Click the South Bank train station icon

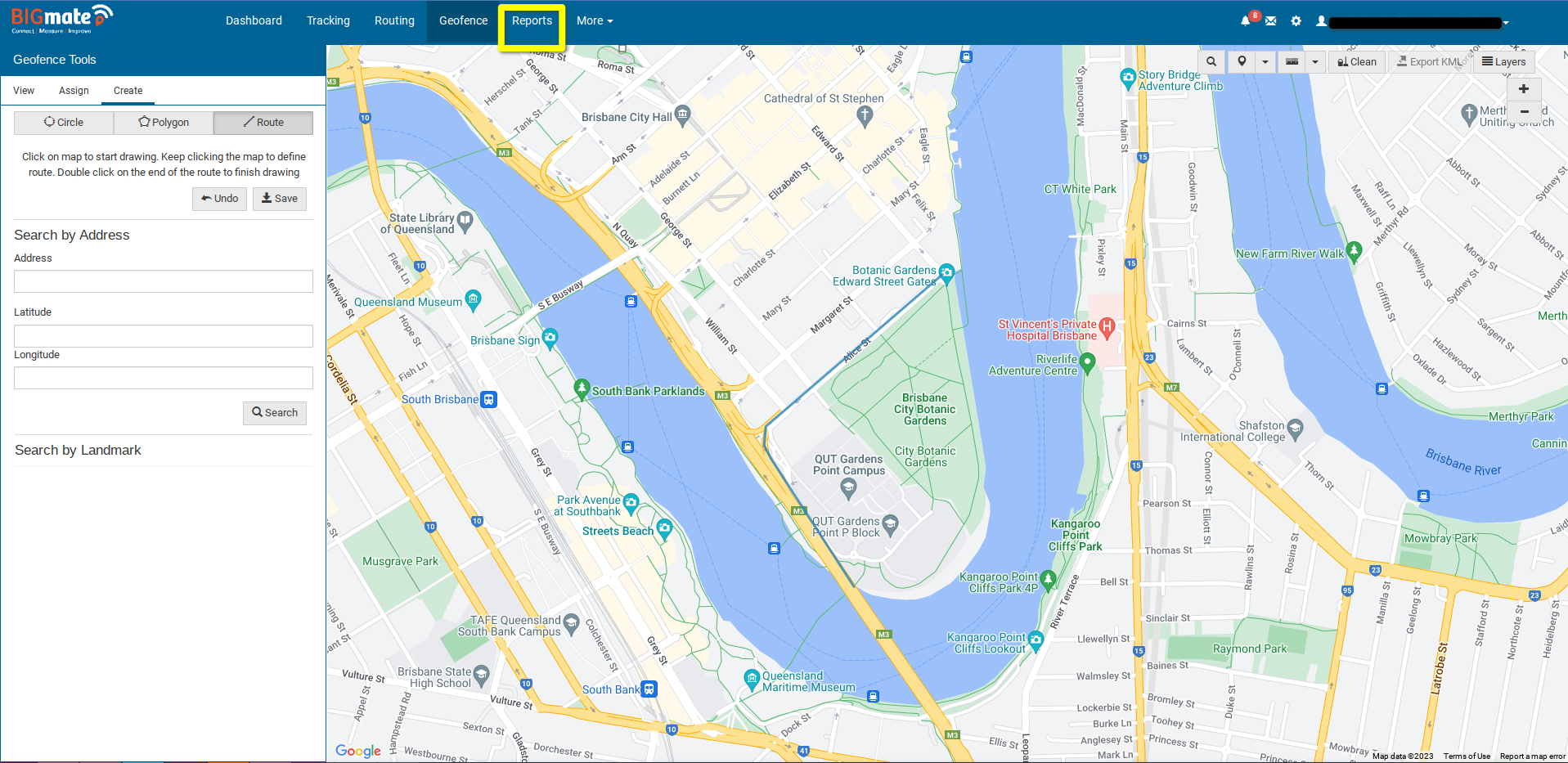(x=649, y=689)
